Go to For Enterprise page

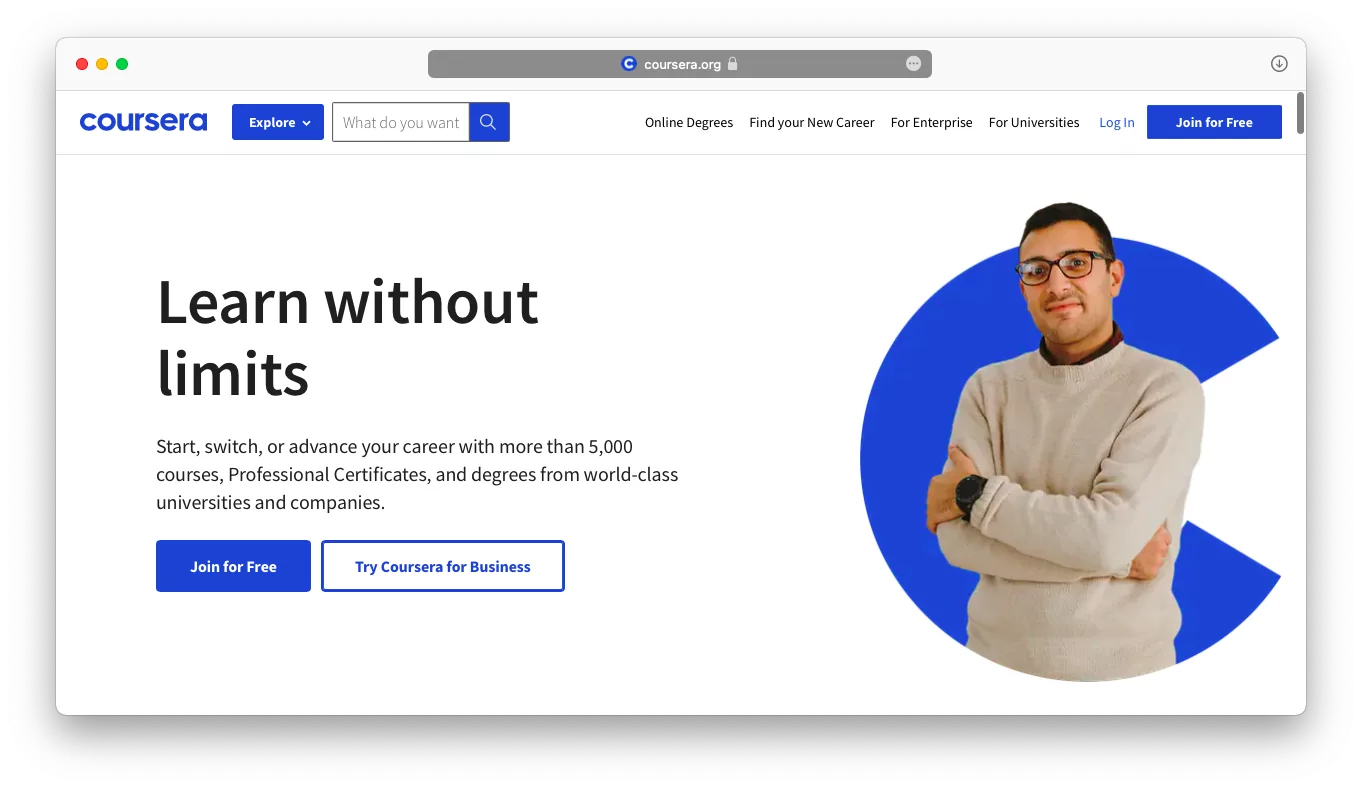pyautogui.click(x=931, y=123)
